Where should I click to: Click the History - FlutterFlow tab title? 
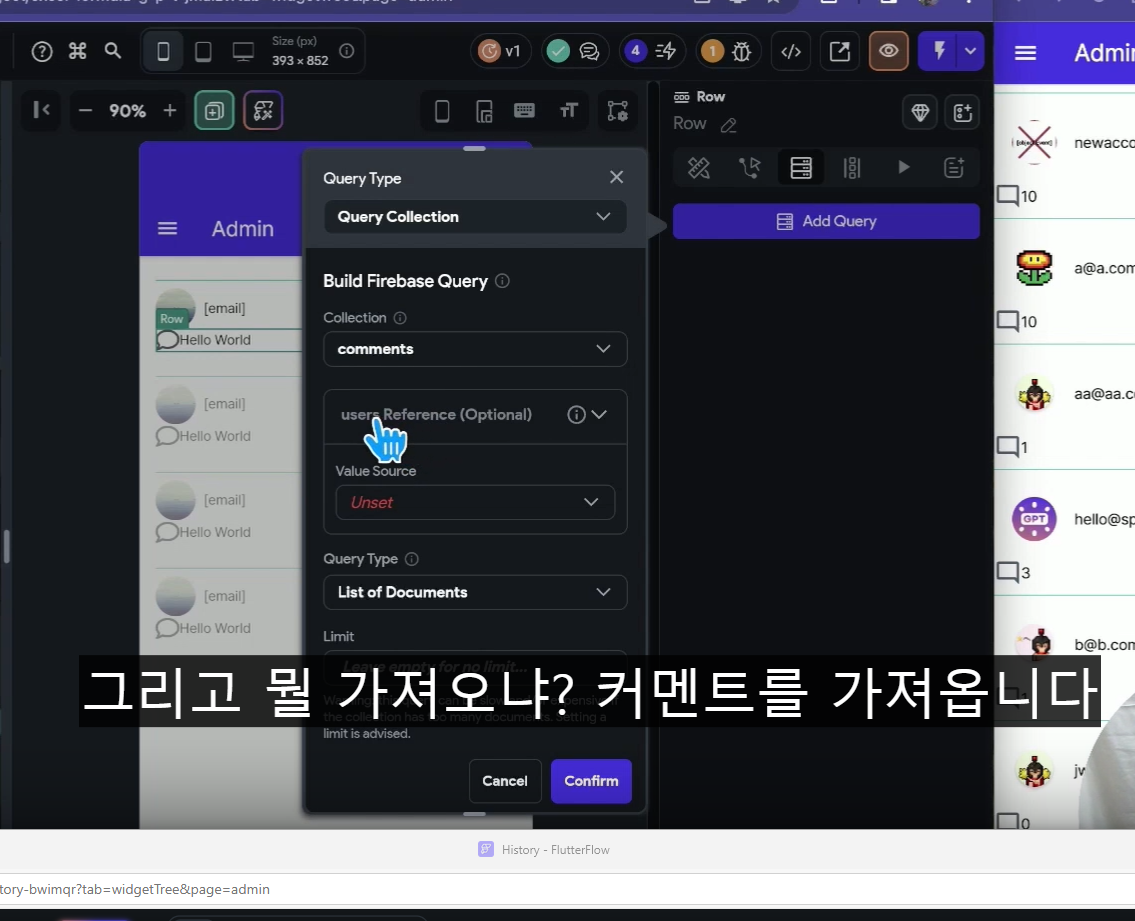pos(555,849)
